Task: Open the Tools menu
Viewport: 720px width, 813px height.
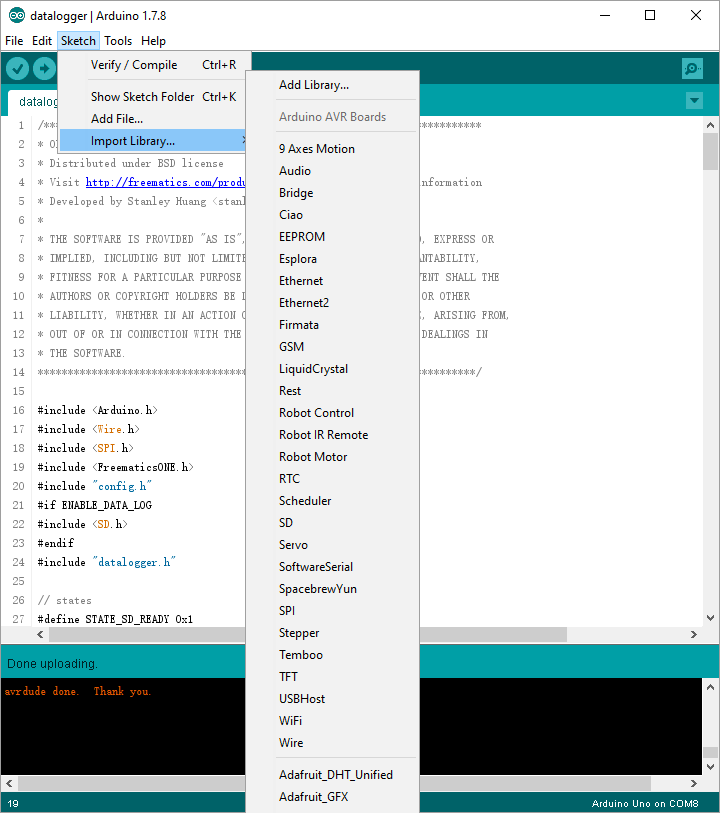Action: click(118, 41)
